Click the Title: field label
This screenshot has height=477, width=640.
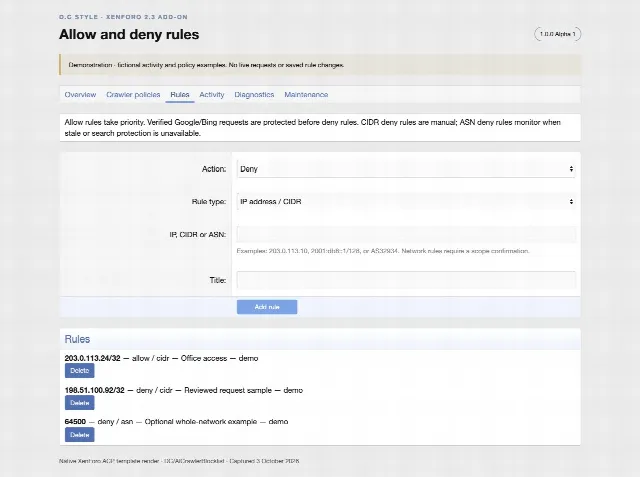click(218, 280)
